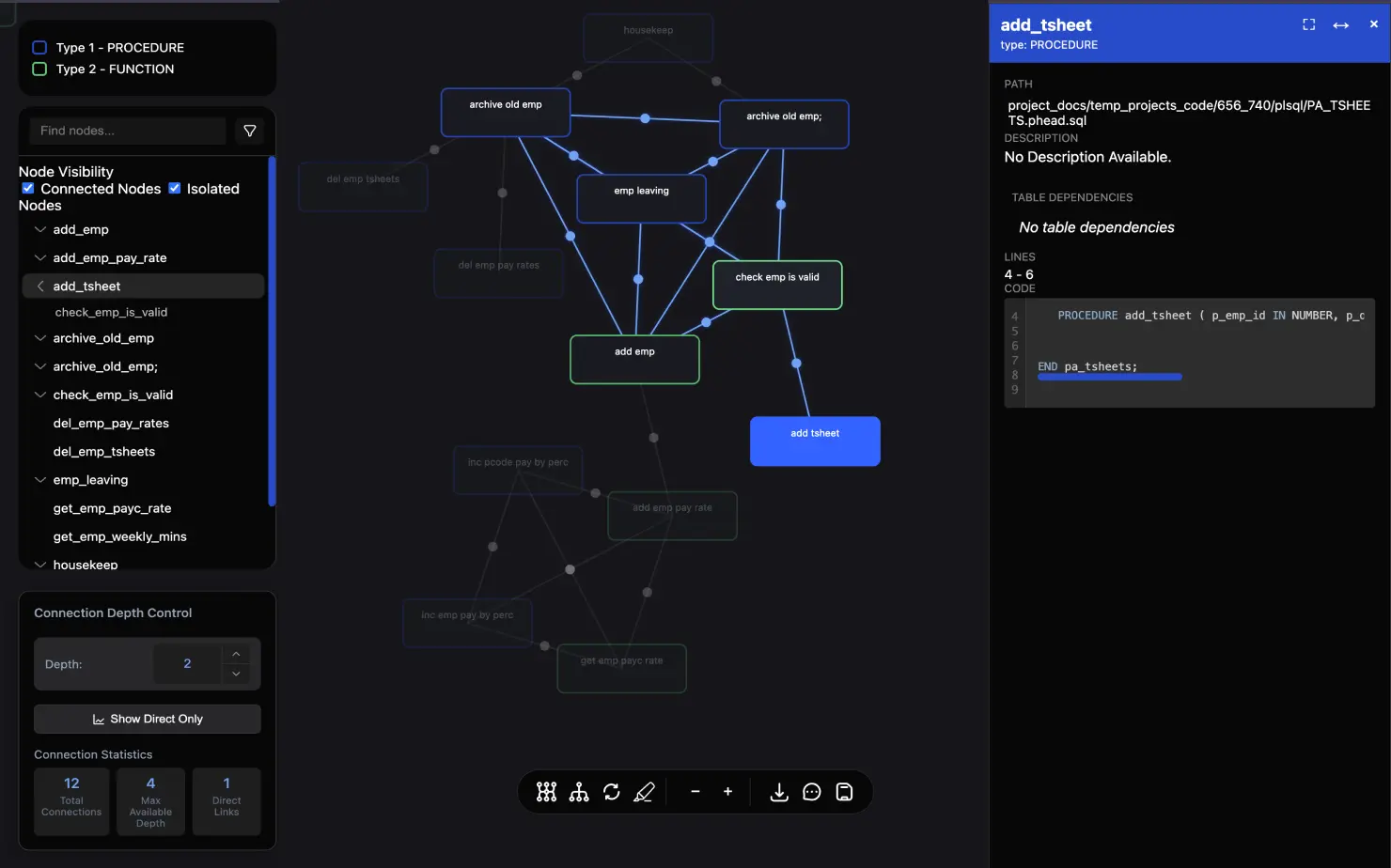Image resolution: width=1391 pixels, height=868 pixels.
Task: Select the dimmed inc emp pay by perc node
Action: point(467,623)
